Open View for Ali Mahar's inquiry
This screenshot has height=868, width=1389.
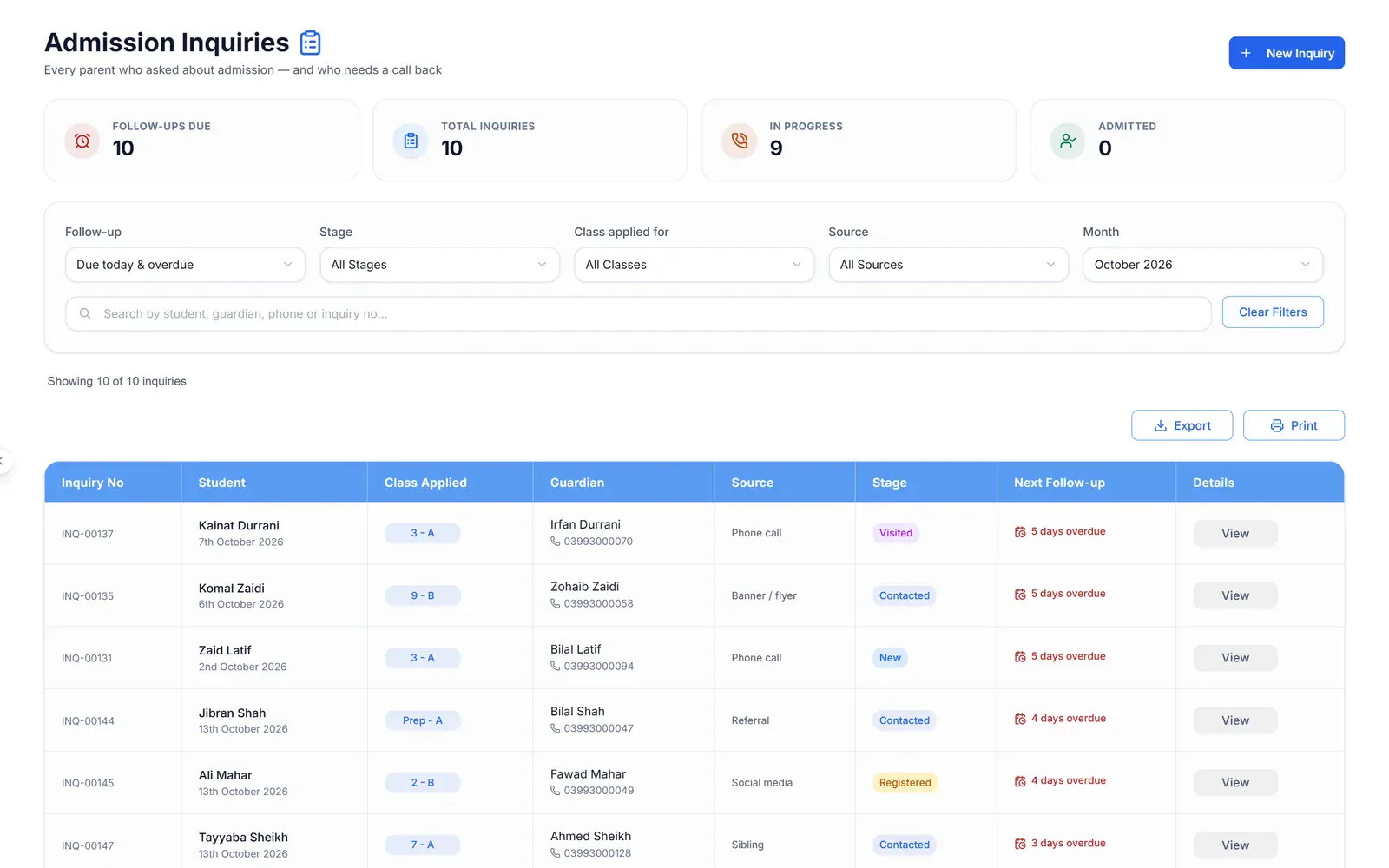pyautogui.click(x=1235, y=783)
